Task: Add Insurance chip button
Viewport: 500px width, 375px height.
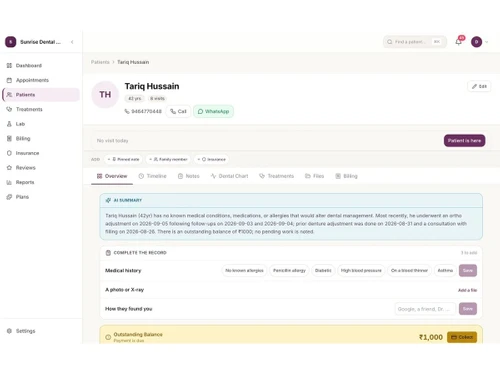Action: click(211, 159)
